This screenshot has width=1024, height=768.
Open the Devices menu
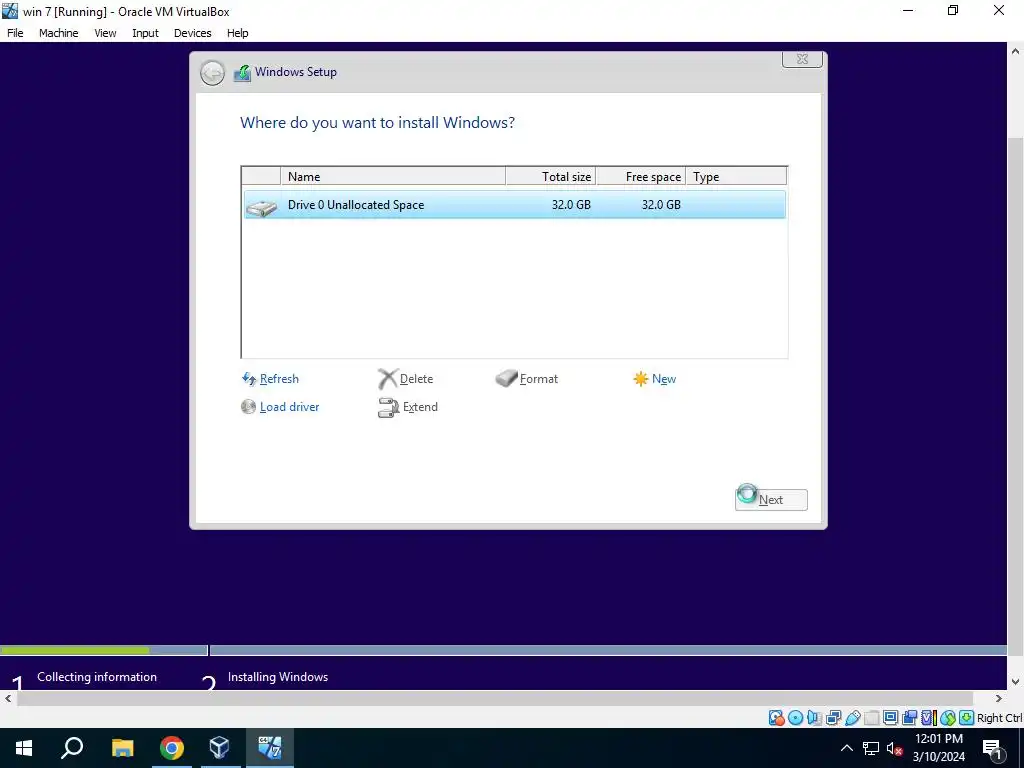(x=193, y=33)
